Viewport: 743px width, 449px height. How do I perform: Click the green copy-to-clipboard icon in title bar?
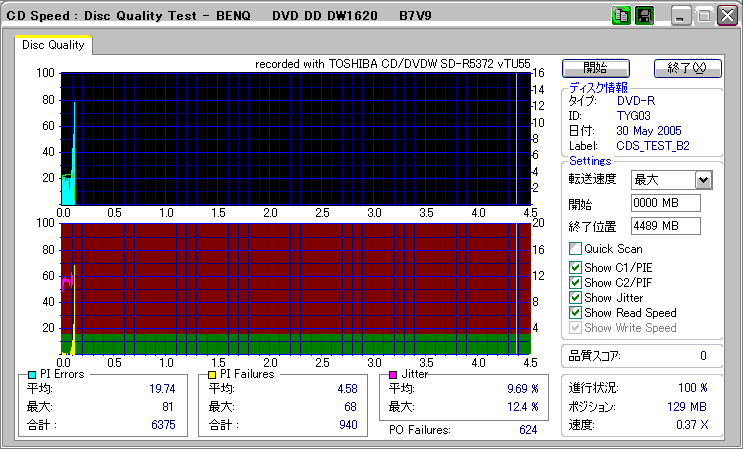pos(621,16)
